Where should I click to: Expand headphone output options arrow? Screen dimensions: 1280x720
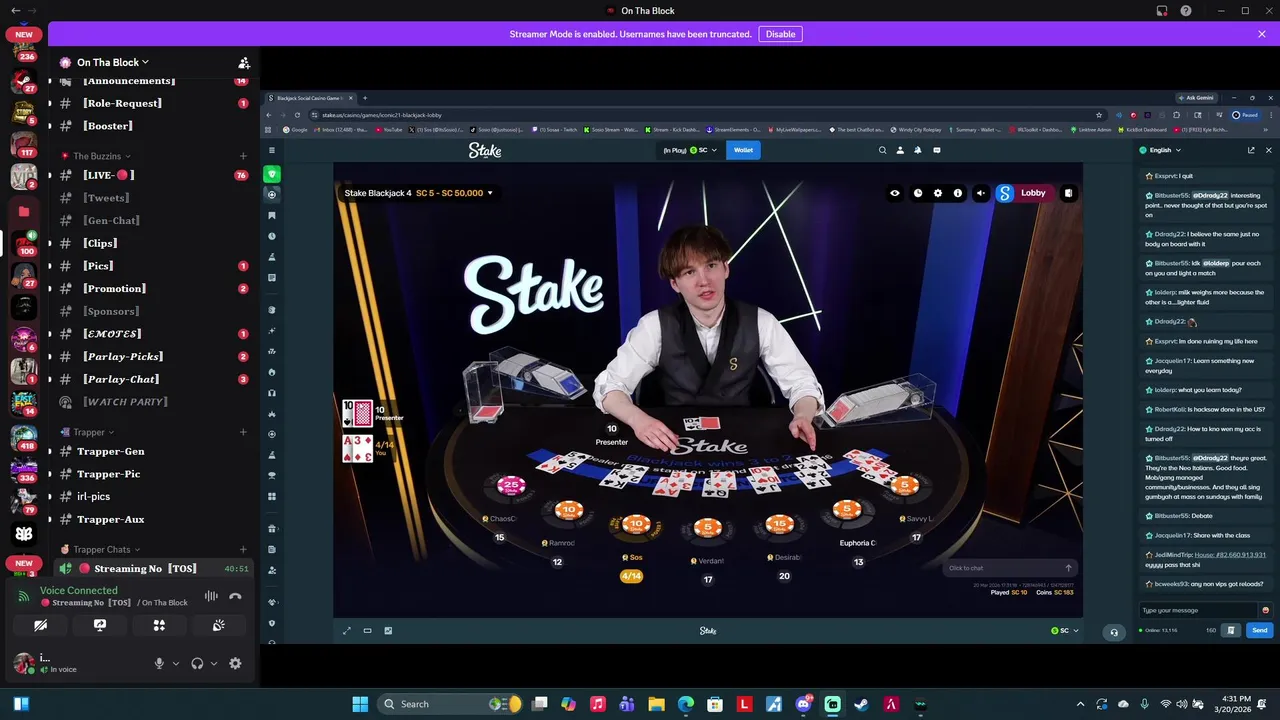click(x=214, y=663)
